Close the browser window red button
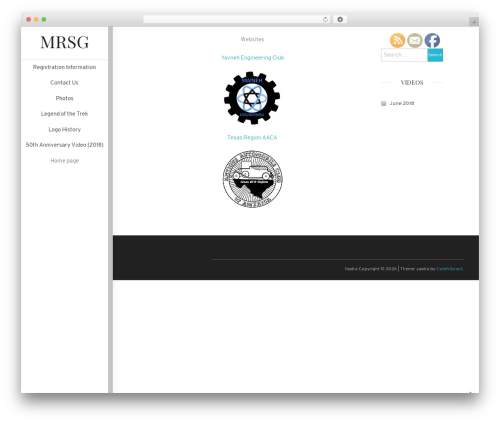Image resolution: width=500 pixels, height=423 pixels. (29, 19)
